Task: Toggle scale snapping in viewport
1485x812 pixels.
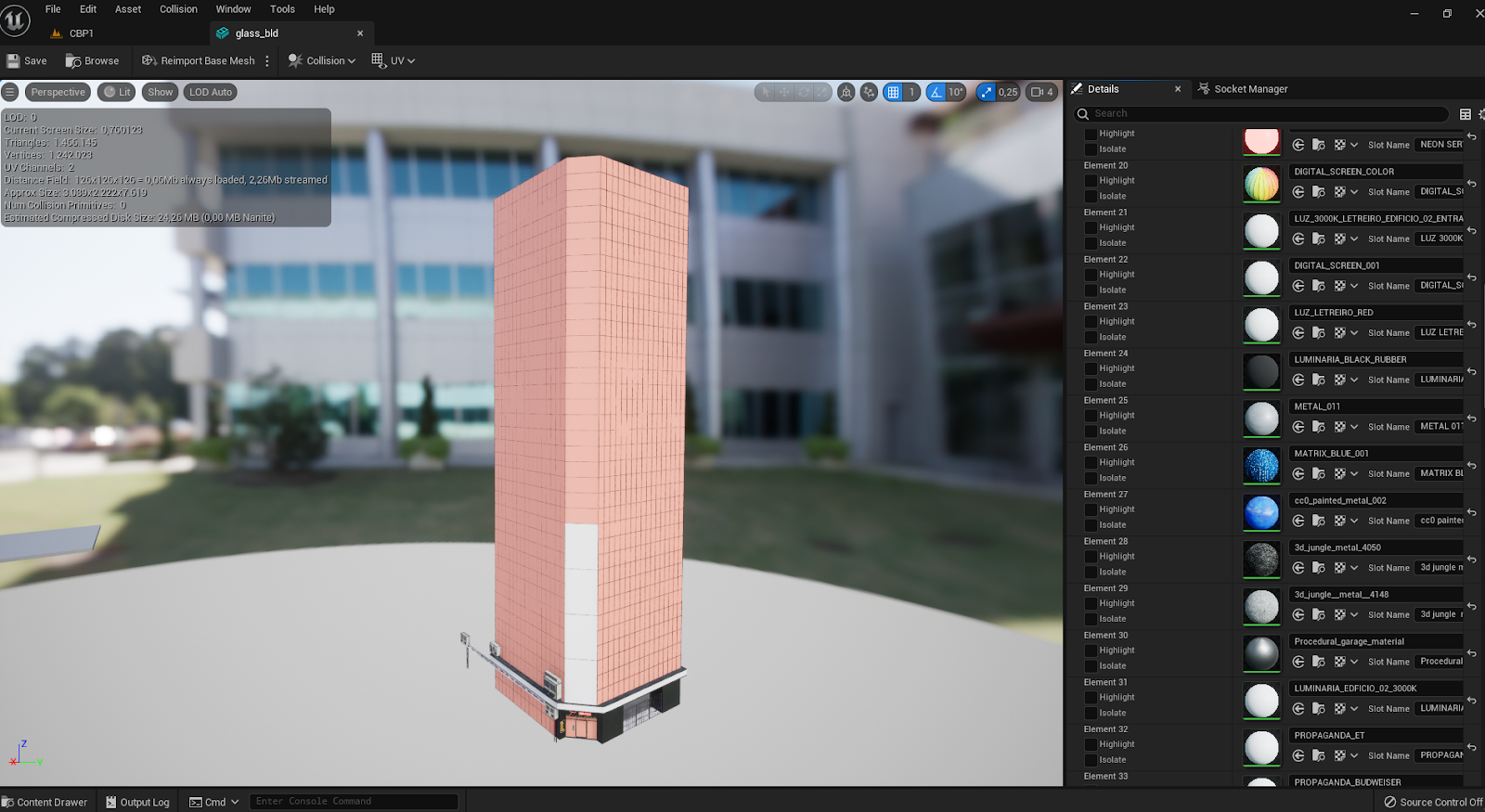Action: pyautogui.click(x=986, y=92)
